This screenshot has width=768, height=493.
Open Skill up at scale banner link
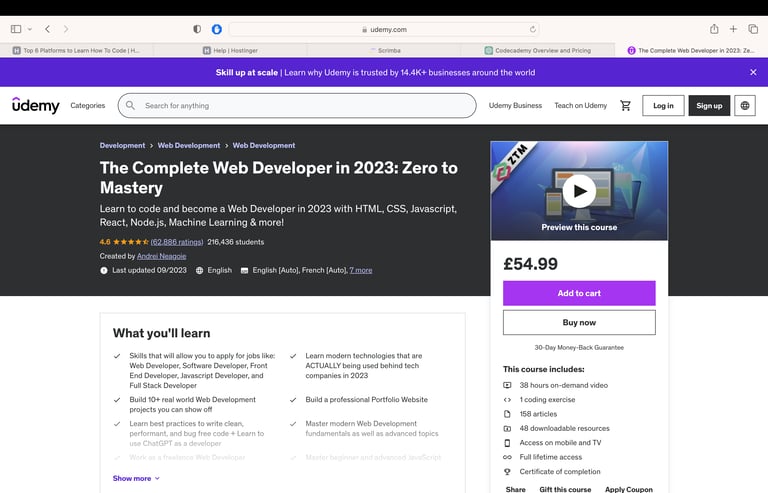click(x=375, y=72)
